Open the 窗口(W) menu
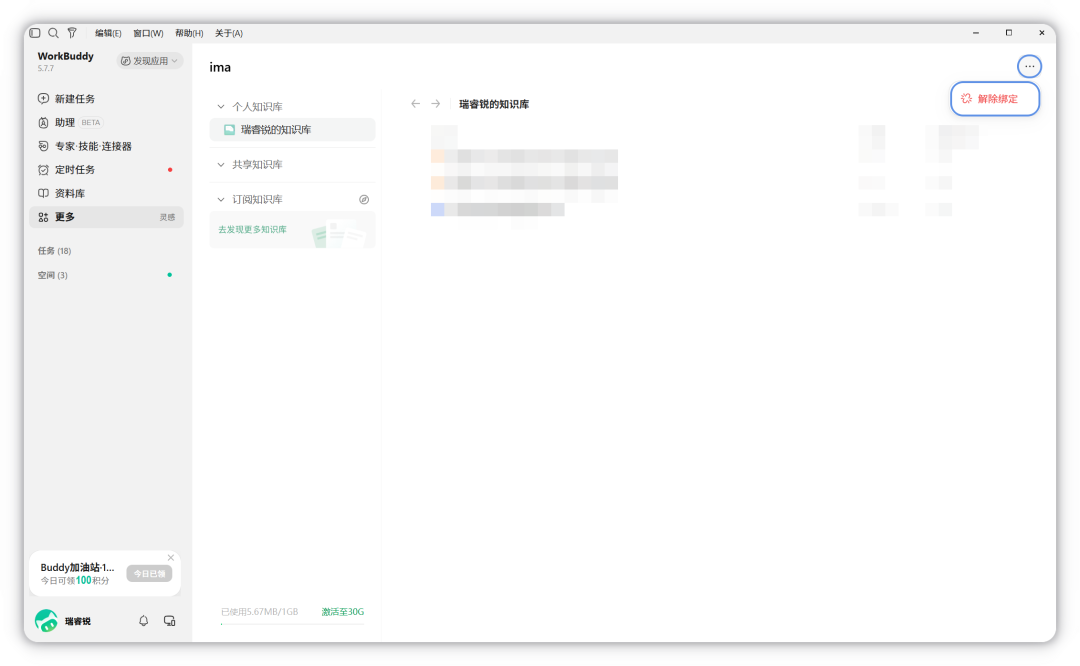 pyautogui.click(x=148, y=33)
